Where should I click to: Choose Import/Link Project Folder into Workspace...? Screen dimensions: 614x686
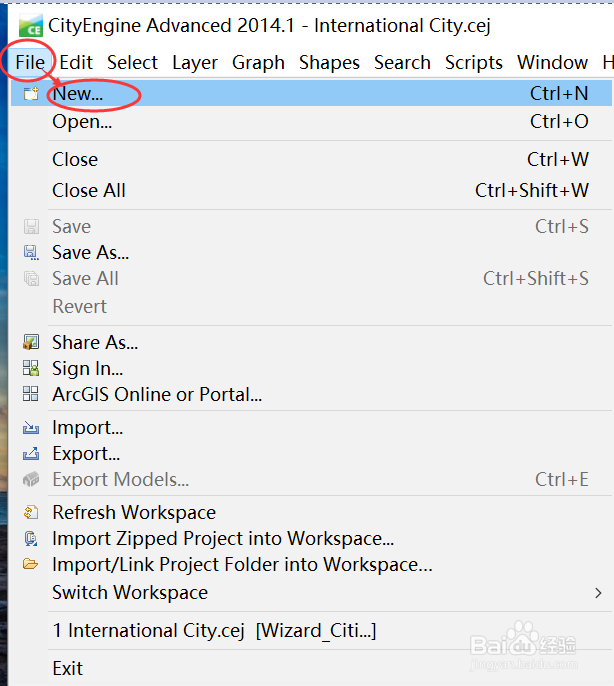tap(311, 564)
